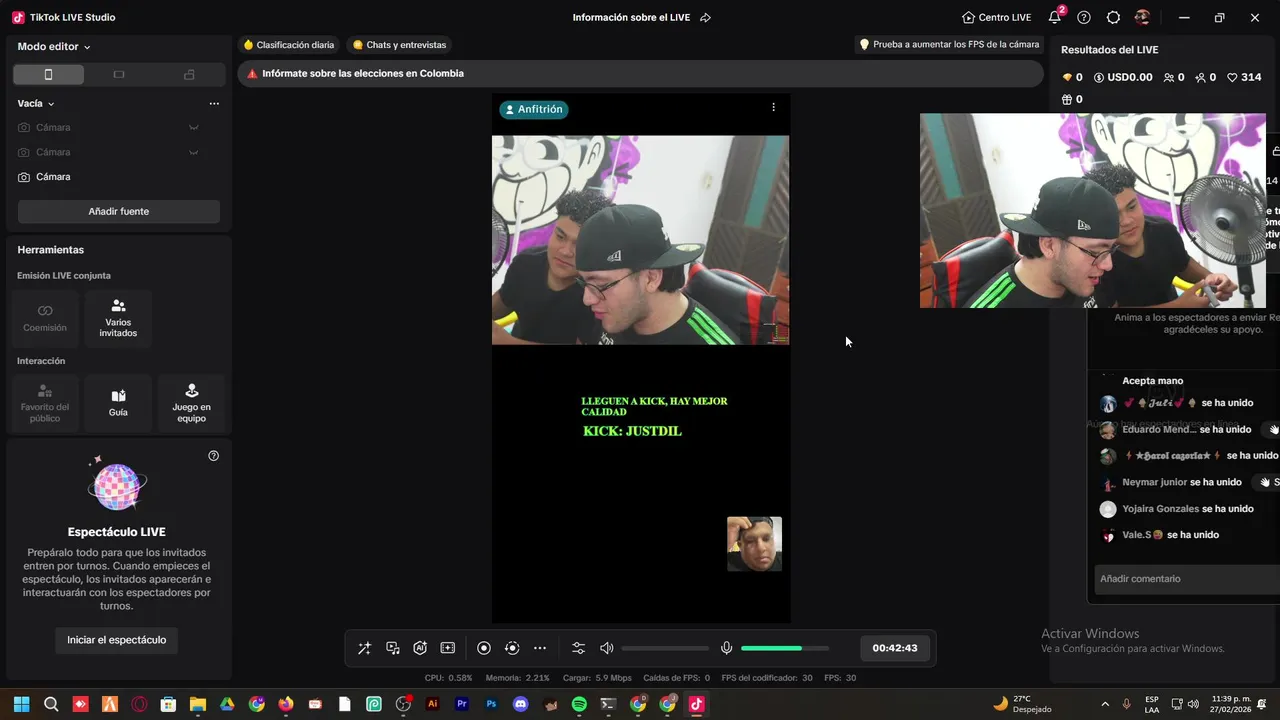
Task: Click the Colombia elections information banner
Action: (x=640, y=74)
